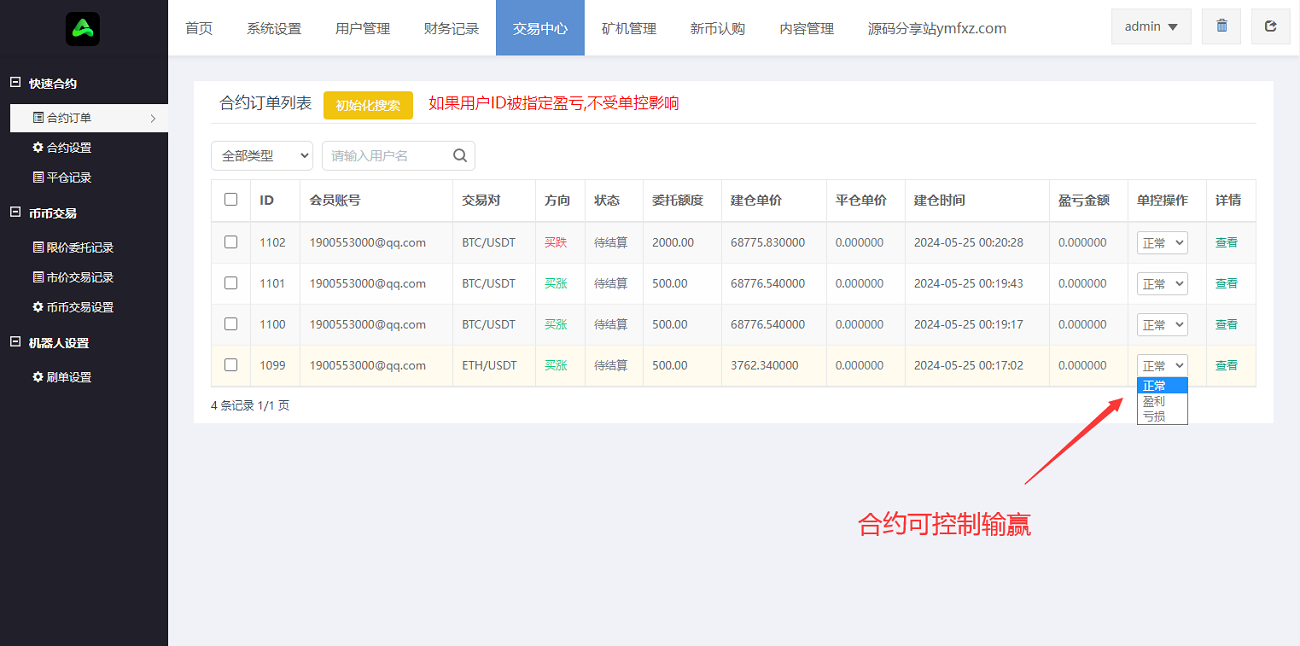
Task: Open 合约设置 gear item in sidebar
Action: coord(62,148)
